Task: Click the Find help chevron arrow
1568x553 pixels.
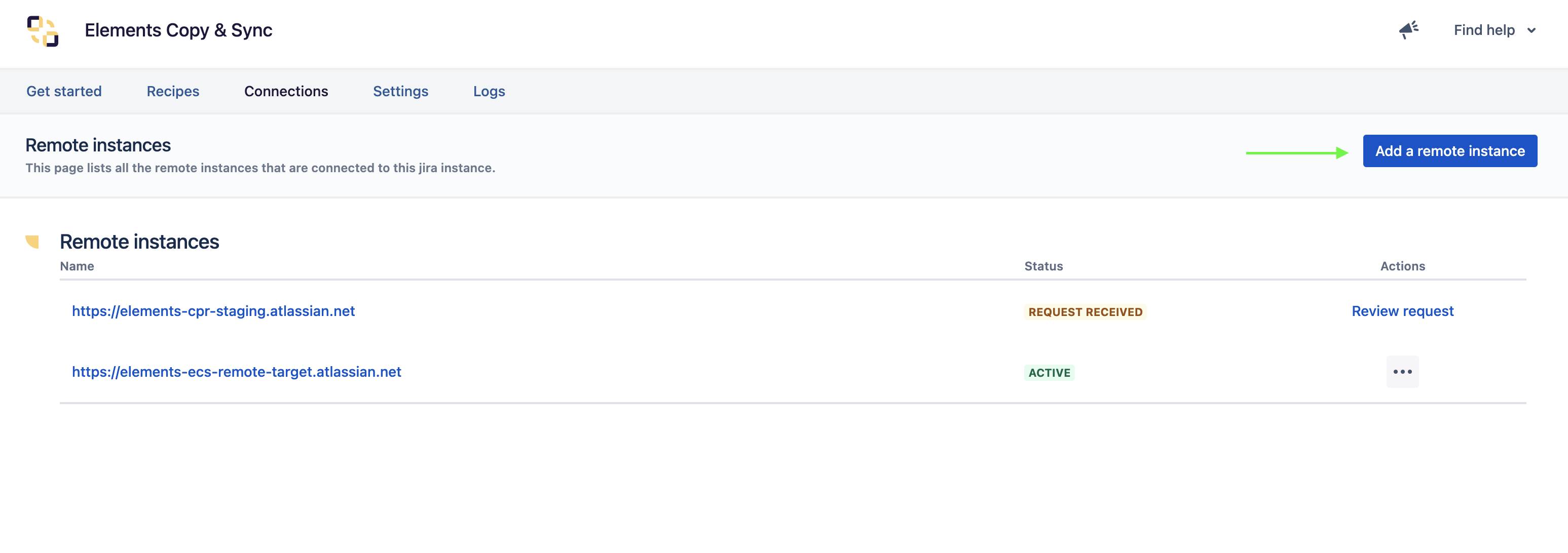Action: tap(1532, 30)
